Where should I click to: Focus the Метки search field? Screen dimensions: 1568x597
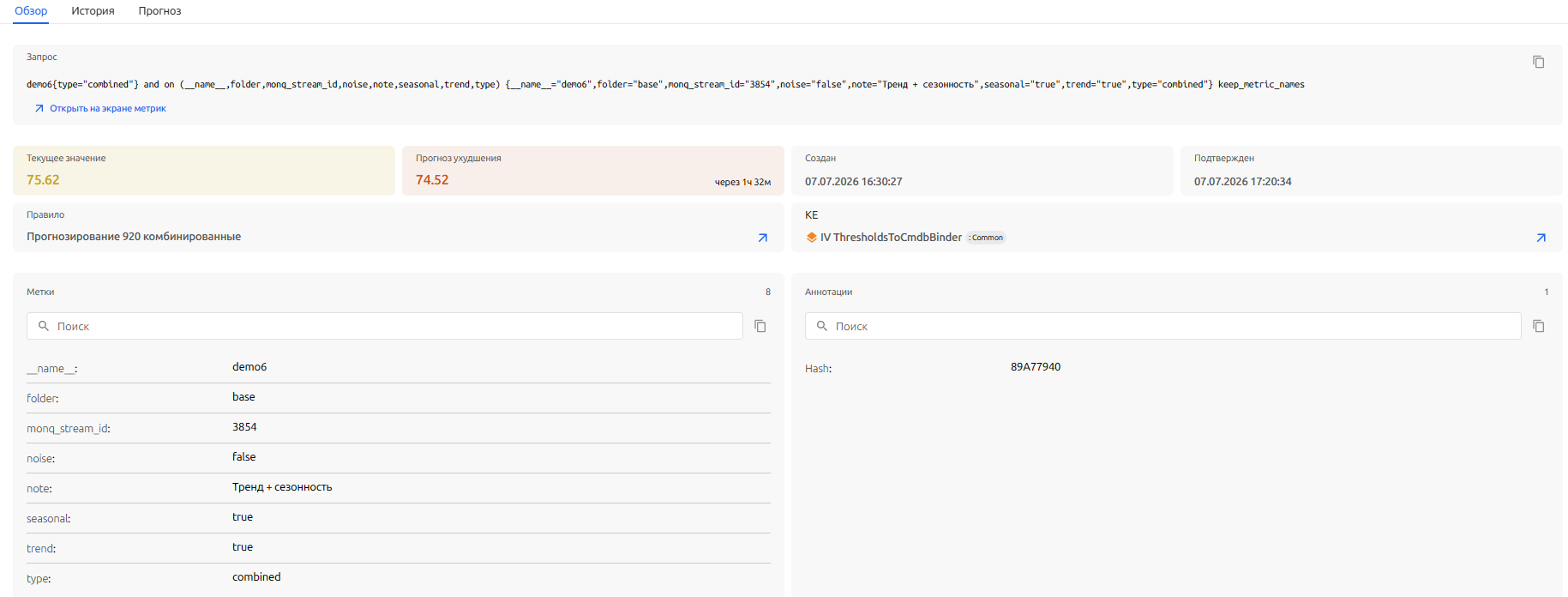point(385,326)
